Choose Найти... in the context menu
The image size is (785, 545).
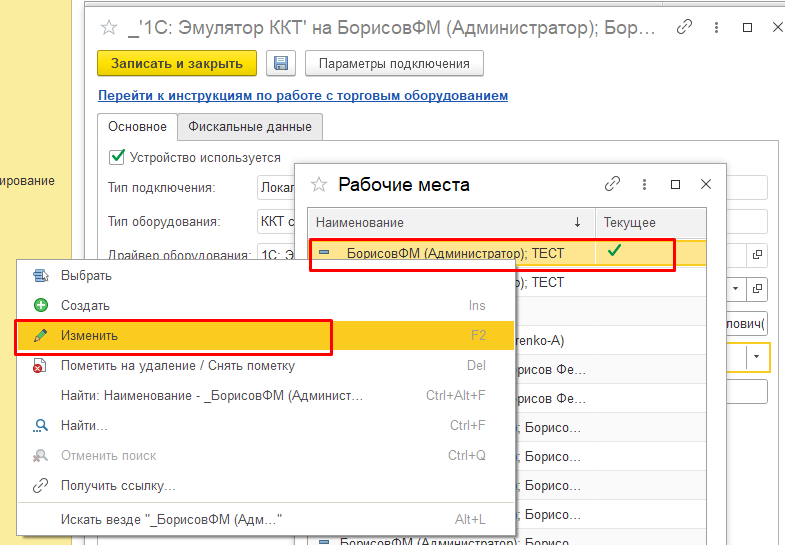click(266, 426)
